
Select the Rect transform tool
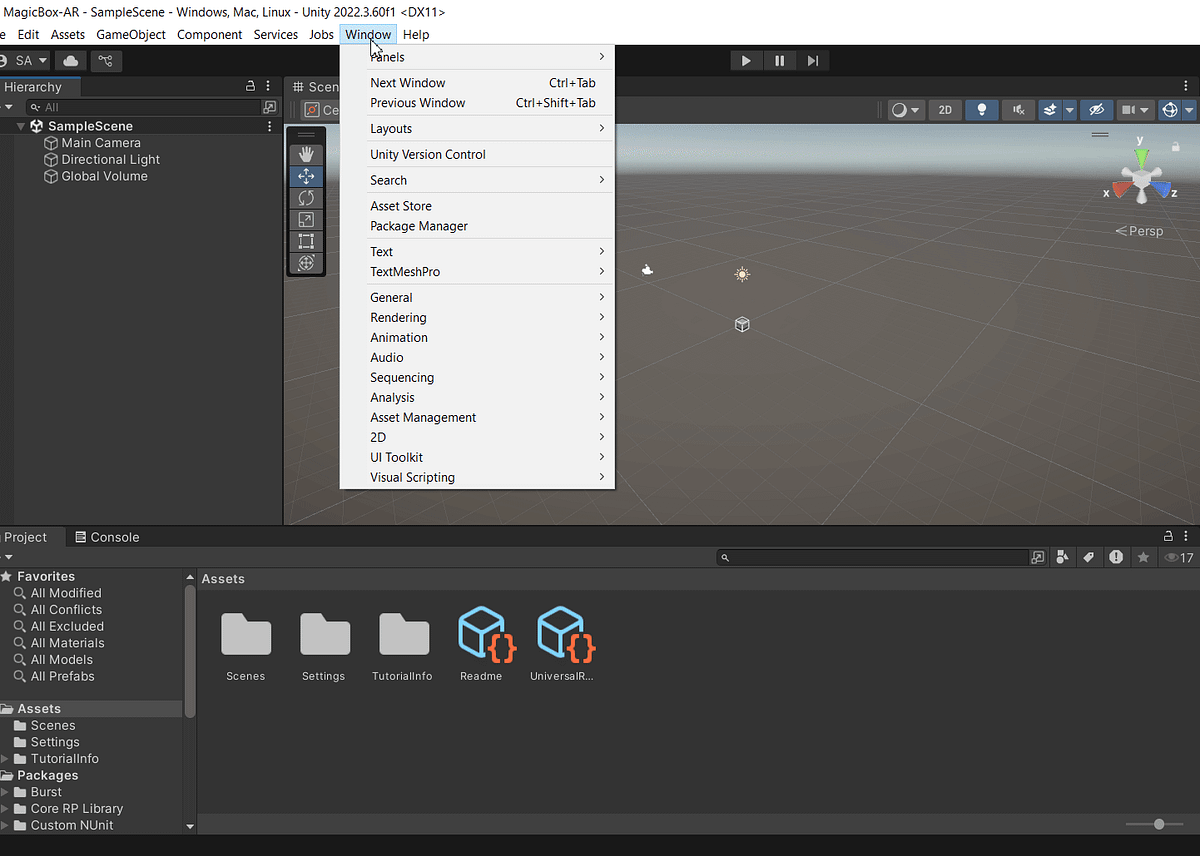point(306,241)
